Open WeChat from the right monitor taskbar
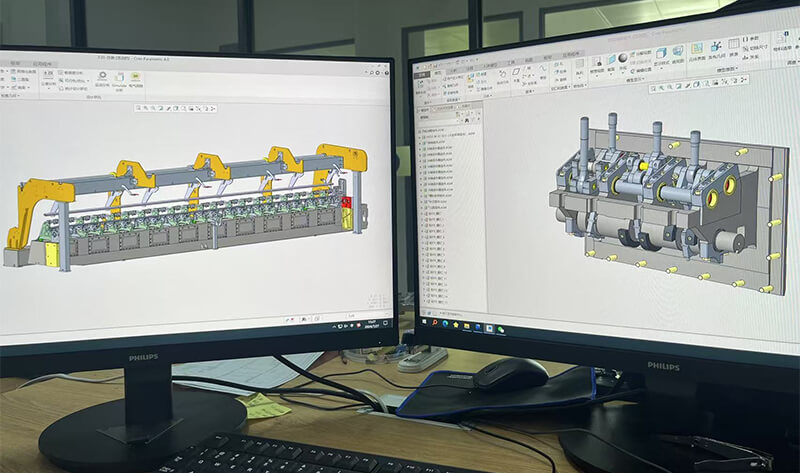The image size is (800, 473). coord(501,329)
